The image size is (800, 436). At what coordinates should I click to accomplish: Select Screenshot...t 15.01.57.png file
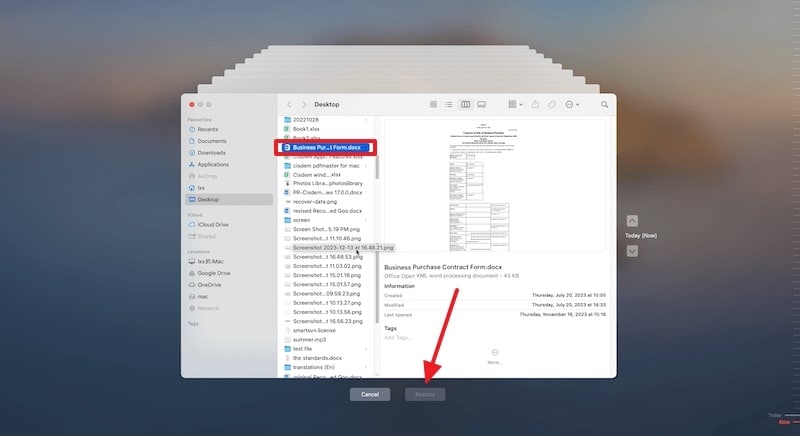click(326, 285)
